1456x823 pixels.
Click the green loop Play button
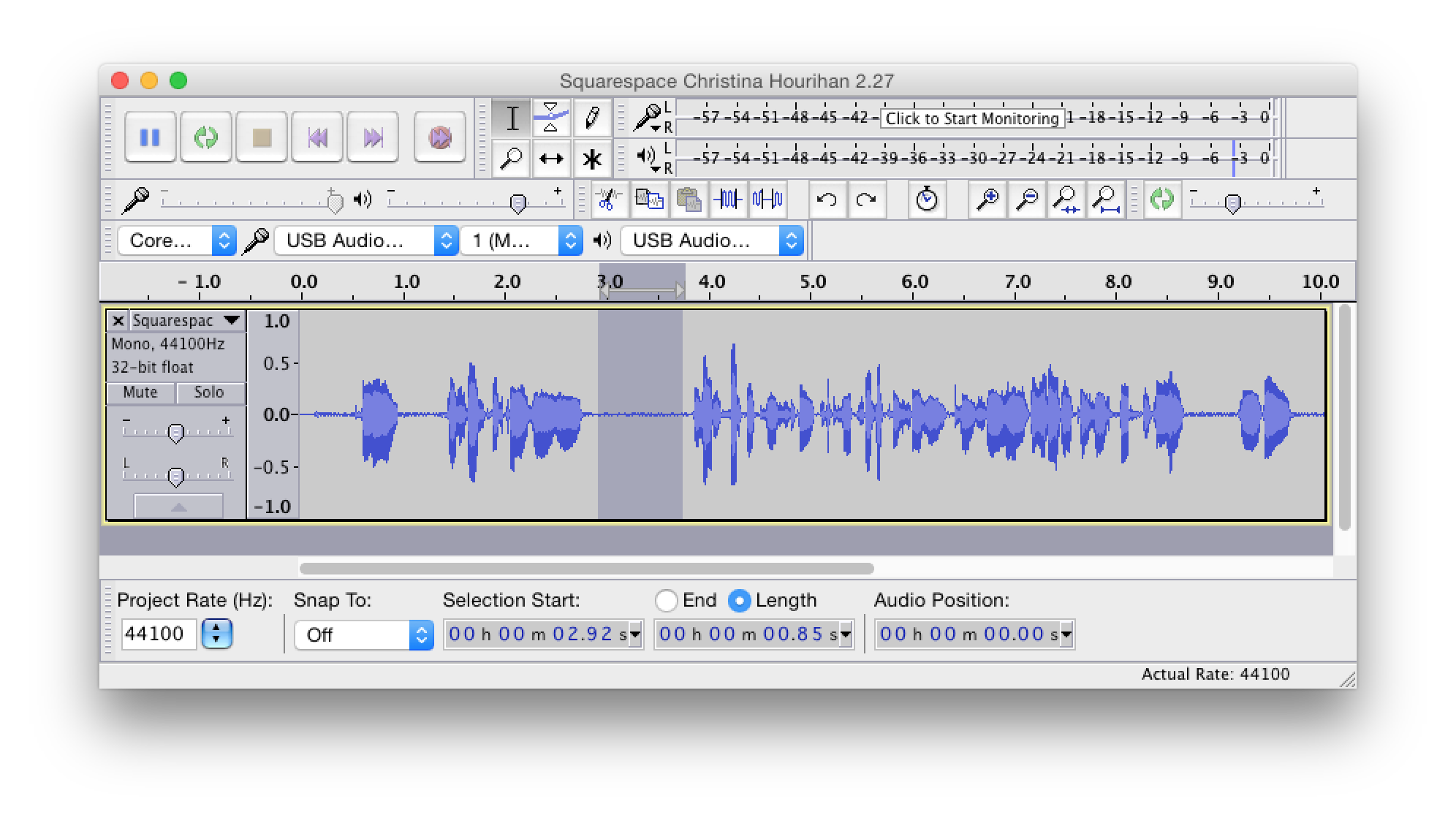[x=206, y=137]
